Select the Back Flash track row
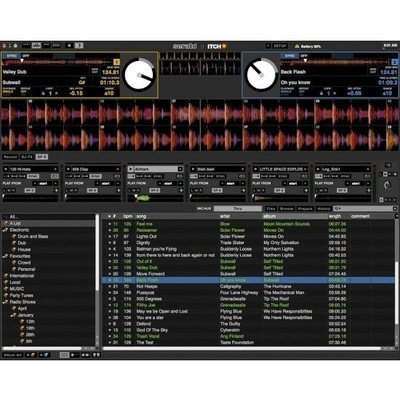This screenshot has width=400, height=400. point(248,280)
